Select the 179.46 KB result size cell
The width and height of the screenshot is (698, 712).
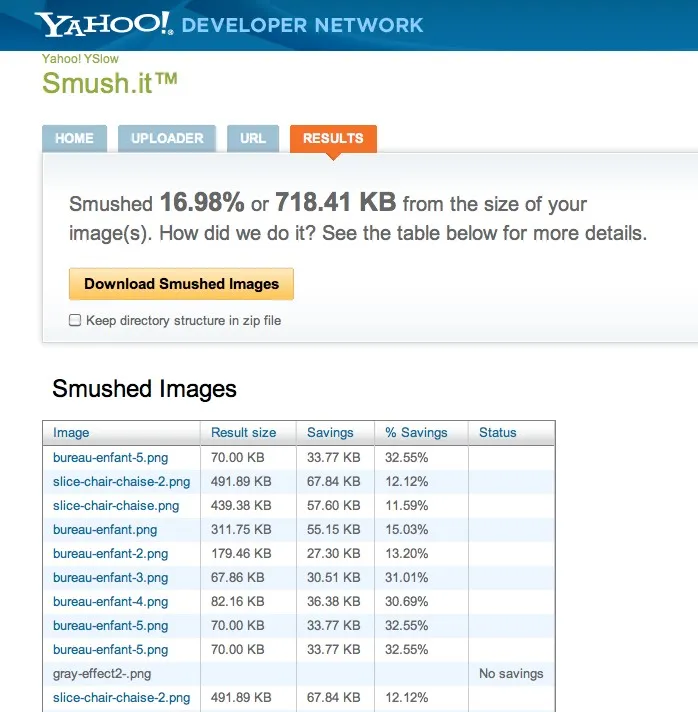tap(241, 554)
